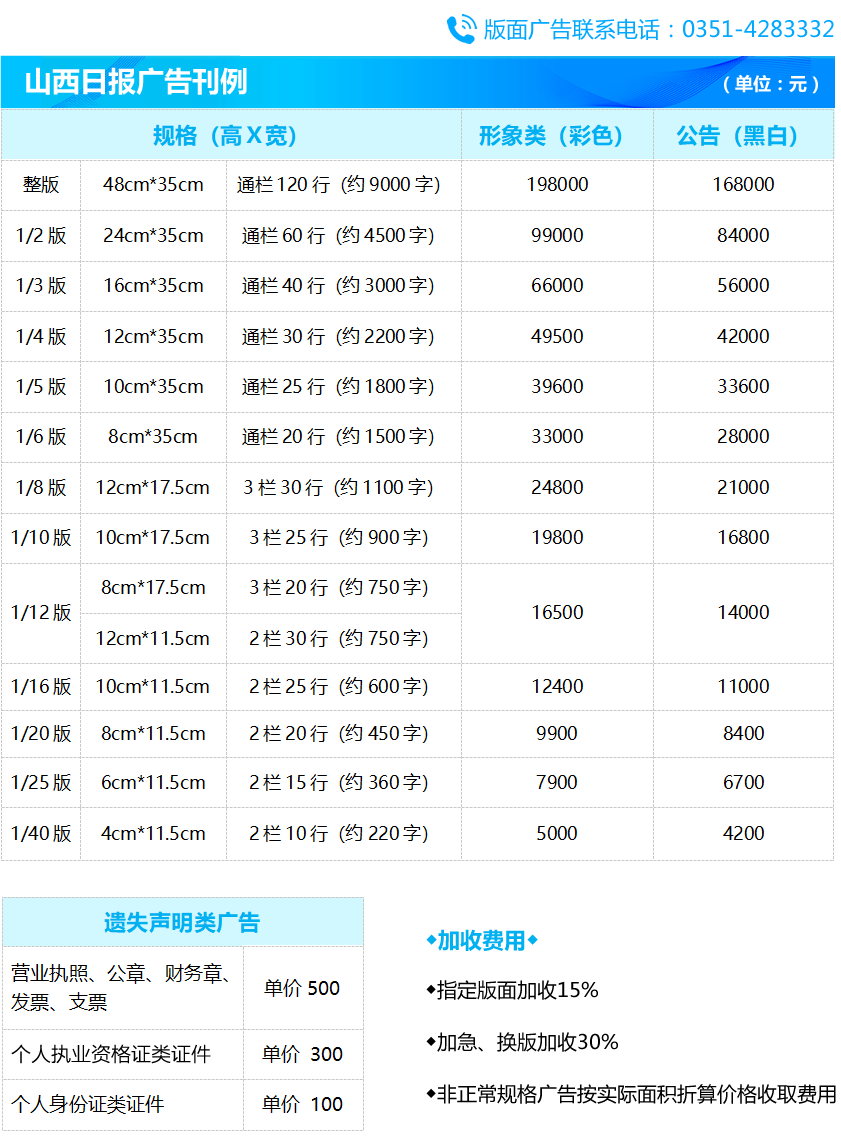Click the price 21000
The width and height of the screenshot is (841, 1140).
[744, 488]
